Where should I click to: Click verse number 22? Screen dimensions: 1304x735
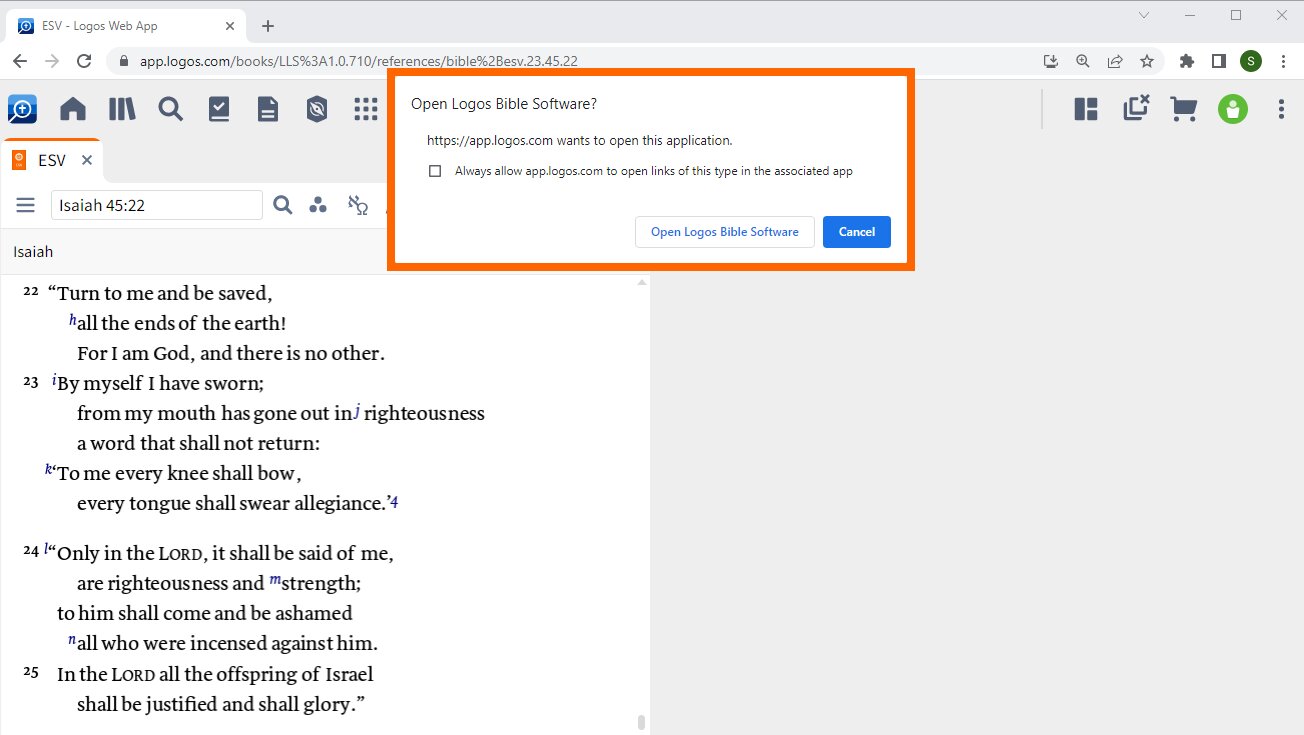coord(31,291)
